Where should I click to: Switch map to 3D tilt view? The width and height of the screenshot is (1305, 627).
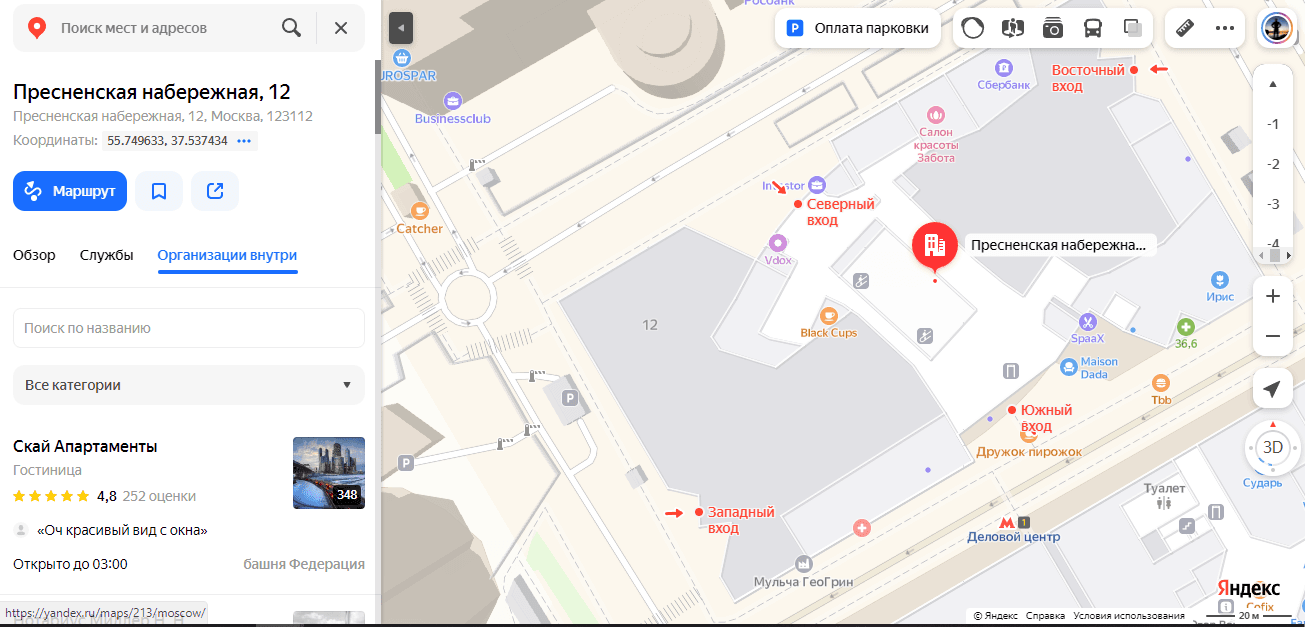[x=1272, y=447]
